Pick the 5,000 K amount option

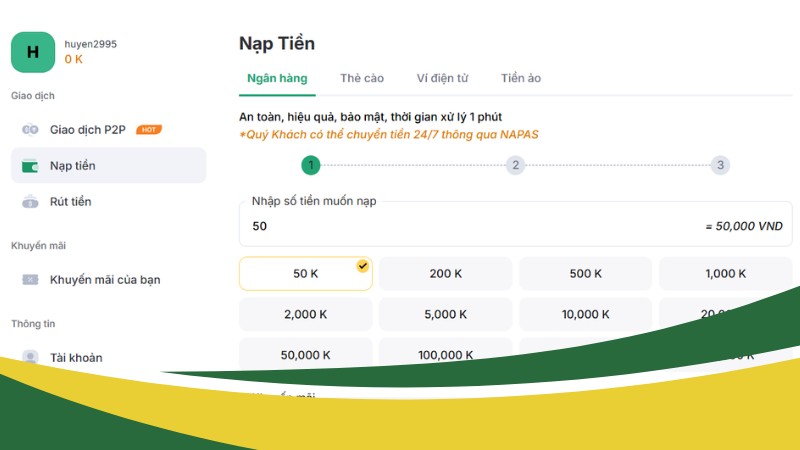(445, 314)
